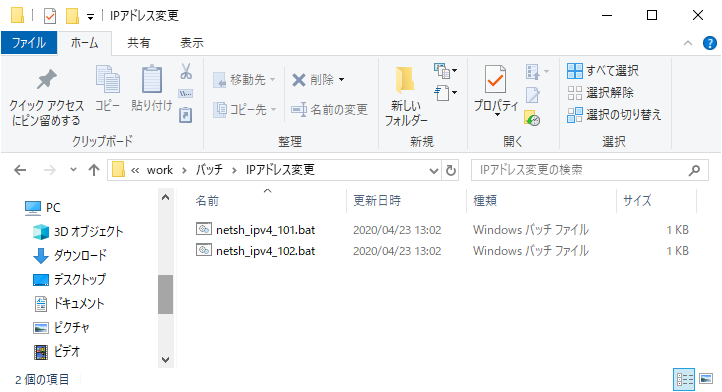
Task: Click the Copy ribbon icon
Action: pyautogui.click(x=107, y=79)
